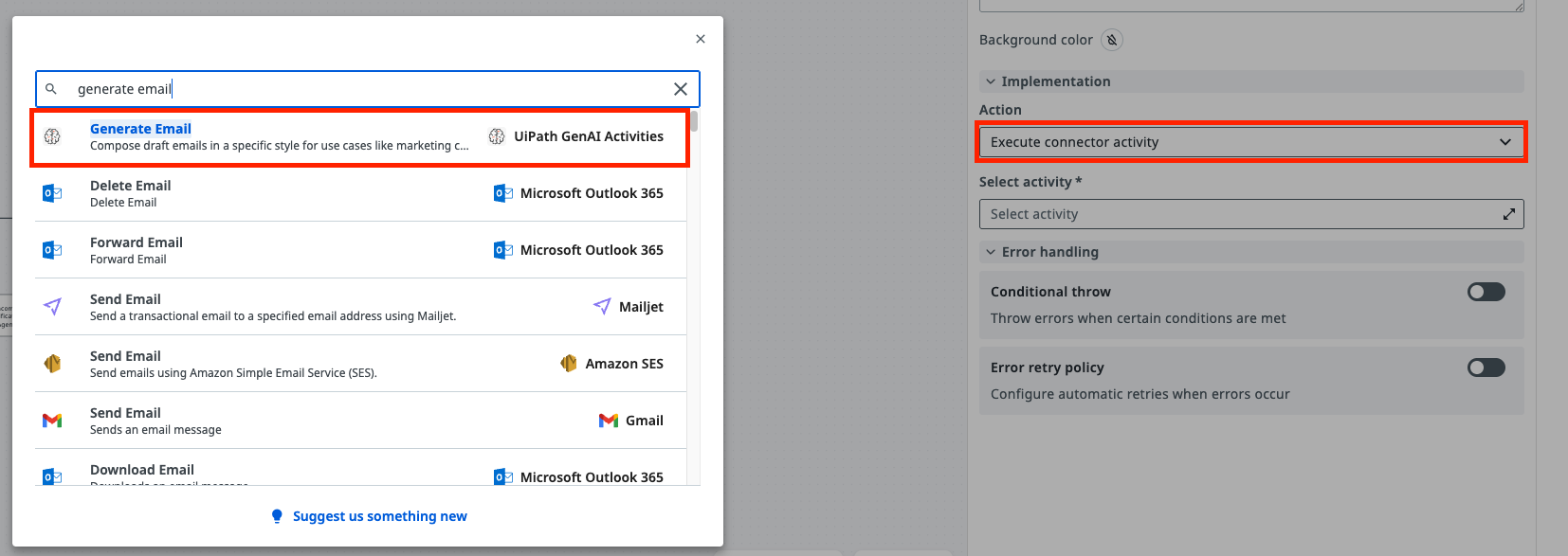The image size is (1568, 556).
Task: Click the Outlook 365 connector icon in the Download Email row
Action: click(503, 476)
